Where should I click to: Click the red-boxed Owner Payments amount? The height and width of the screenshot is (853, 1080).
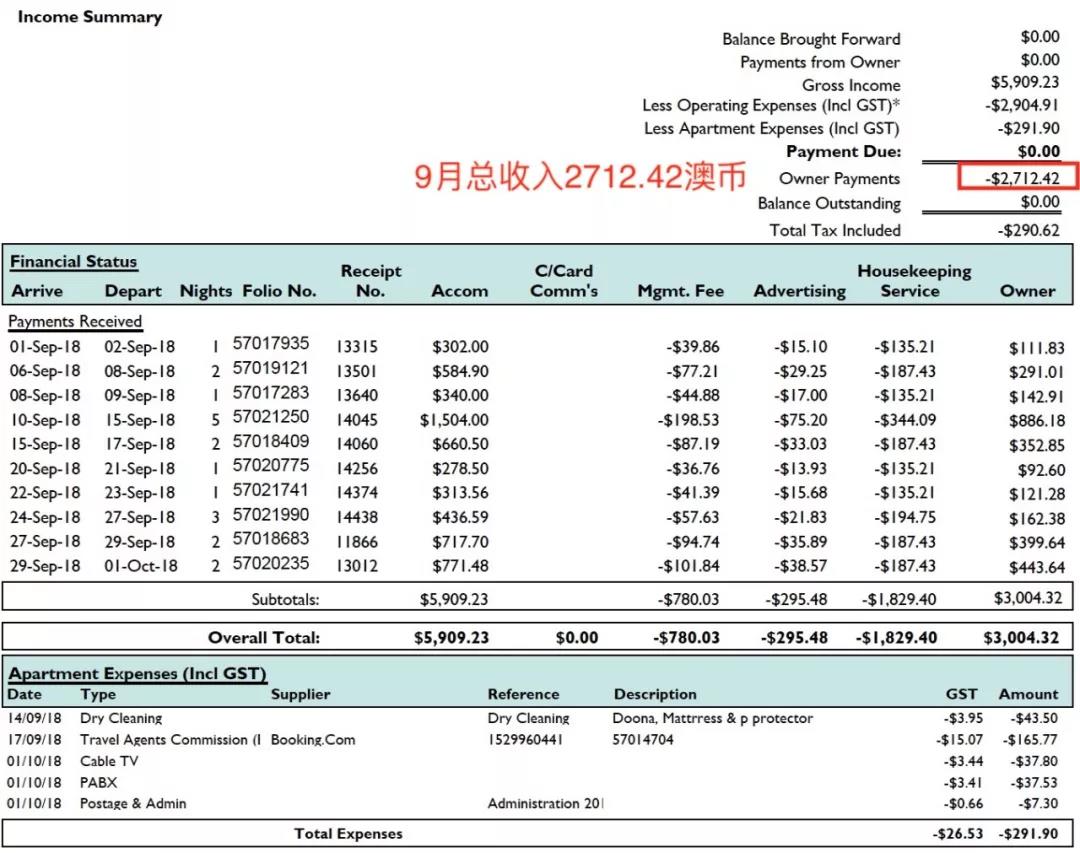pos(1018,178)
